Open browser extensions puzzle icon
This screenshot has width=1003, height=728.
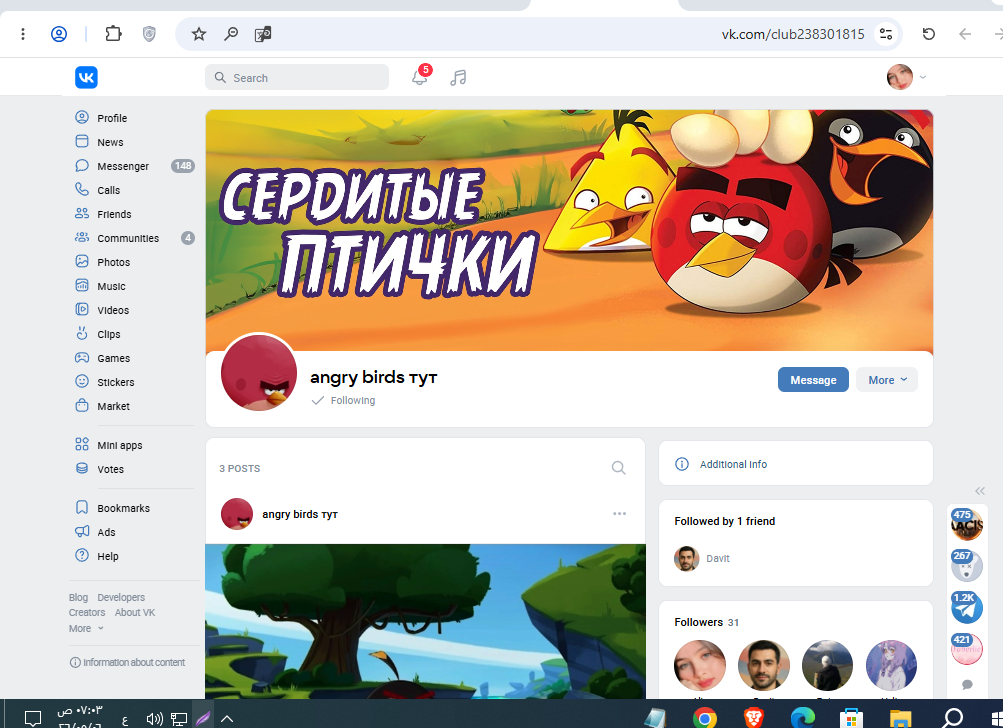[x=113, y=33]
